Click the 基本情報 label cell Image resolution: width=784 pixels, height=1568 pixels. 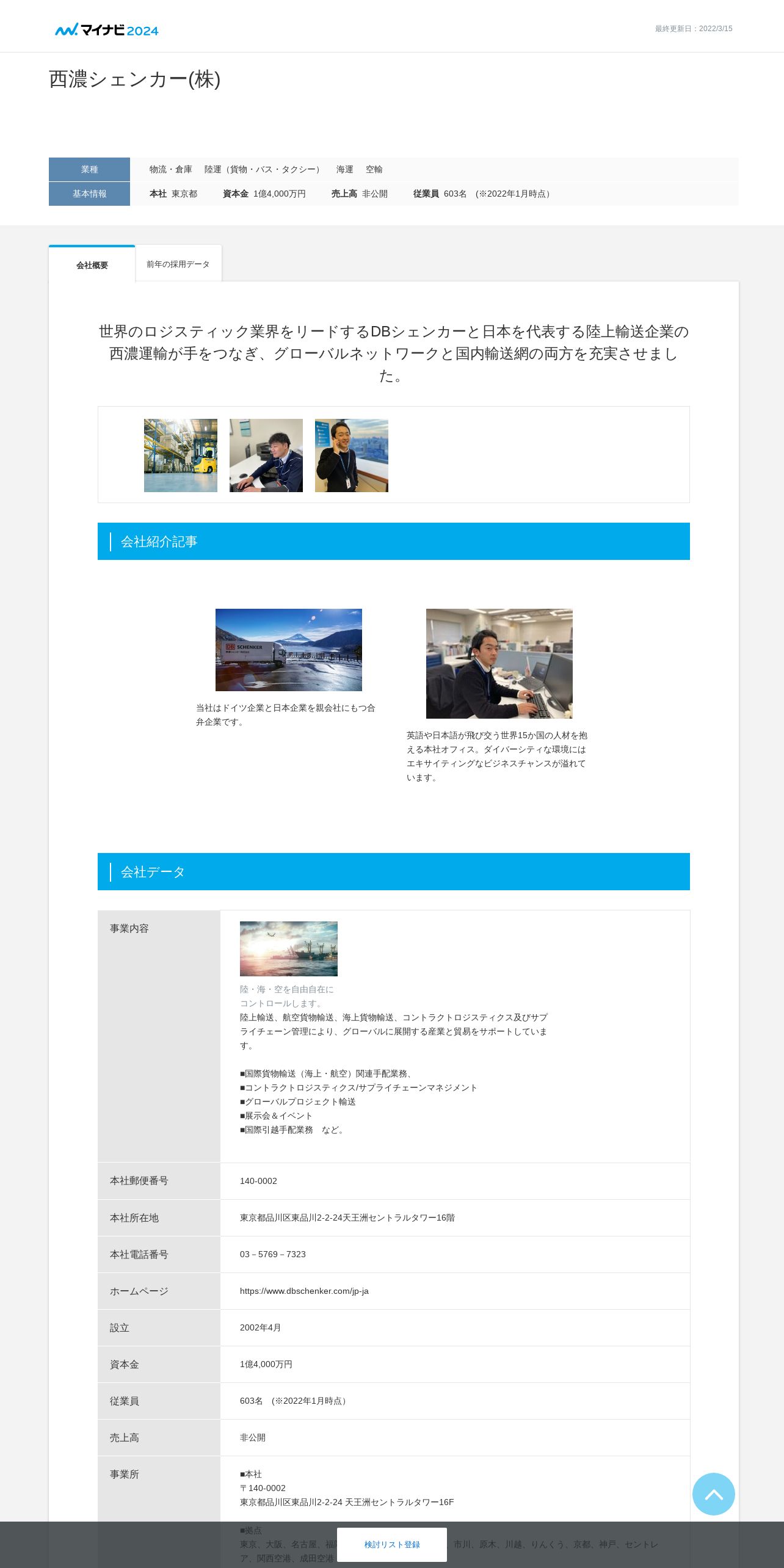89,194
